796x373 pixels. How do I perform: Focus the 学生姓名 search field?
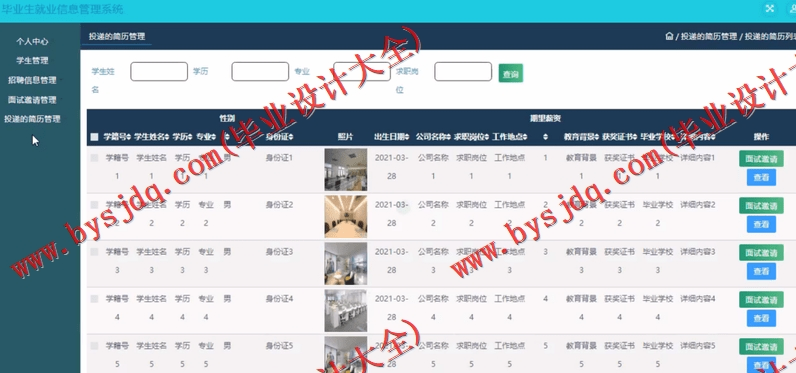[159, 72]
